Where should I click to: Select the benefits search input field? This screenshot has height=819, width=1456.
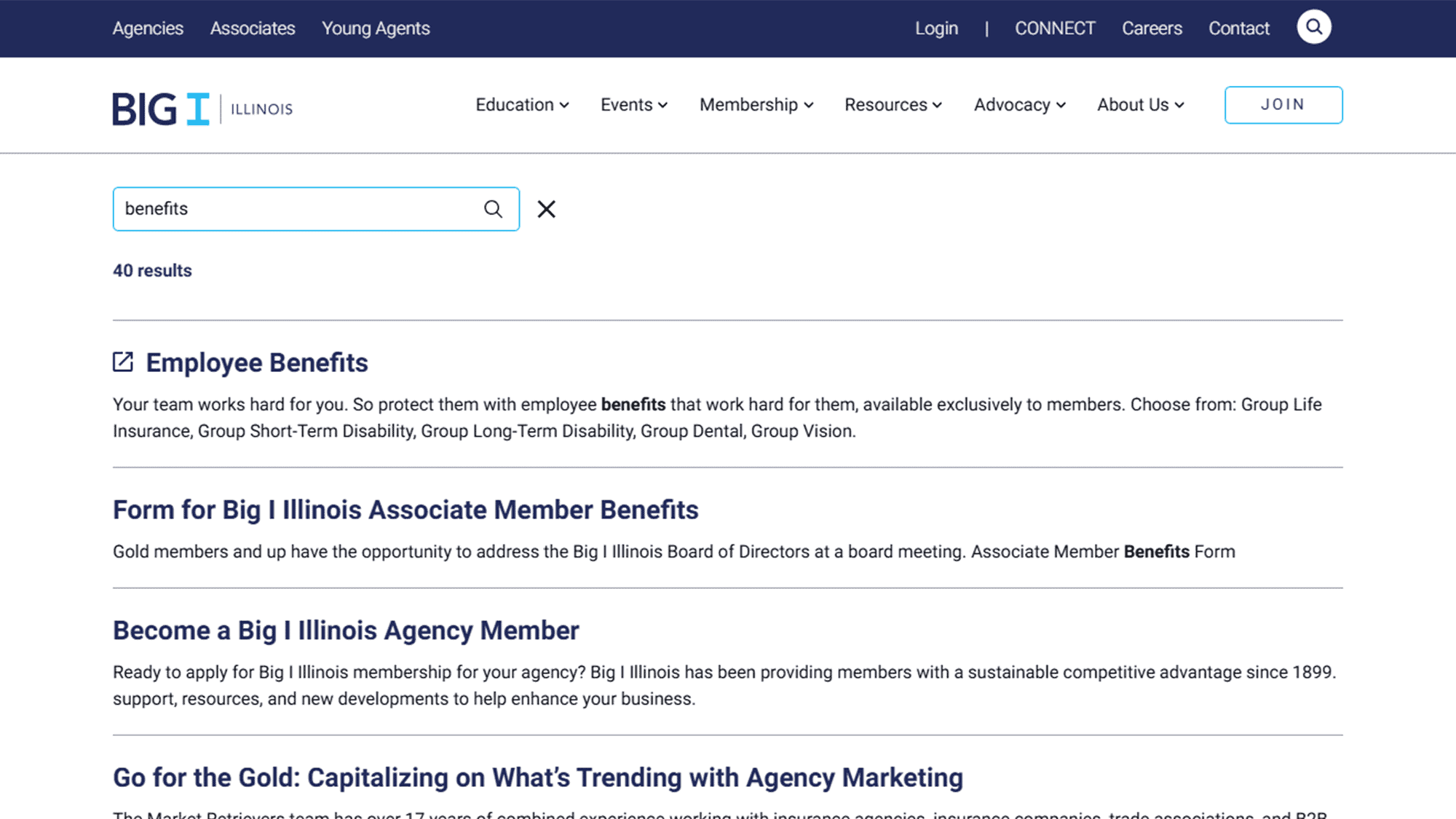(x=316, y=209)
